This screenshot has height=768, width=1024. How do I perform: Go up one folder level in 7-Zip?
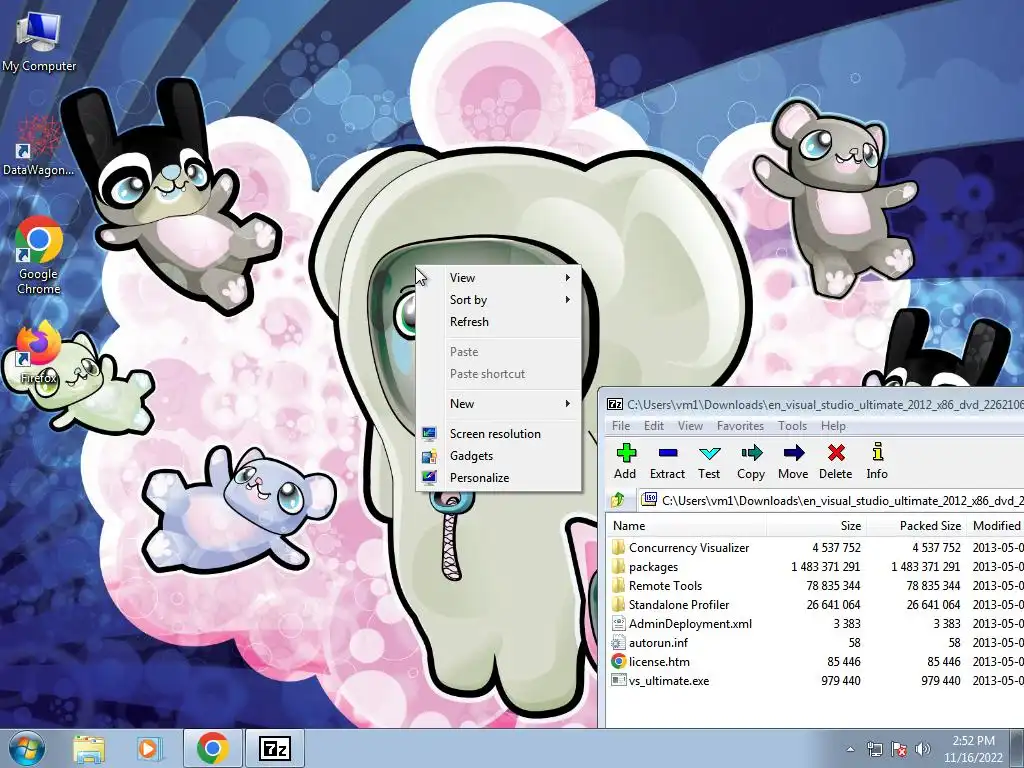tap(618, 500)
